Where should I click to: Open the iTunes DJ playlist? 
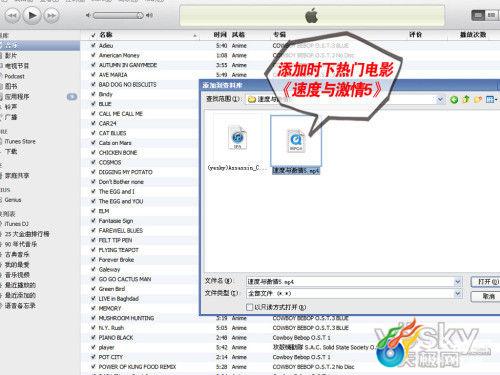(x=17, y=224)
